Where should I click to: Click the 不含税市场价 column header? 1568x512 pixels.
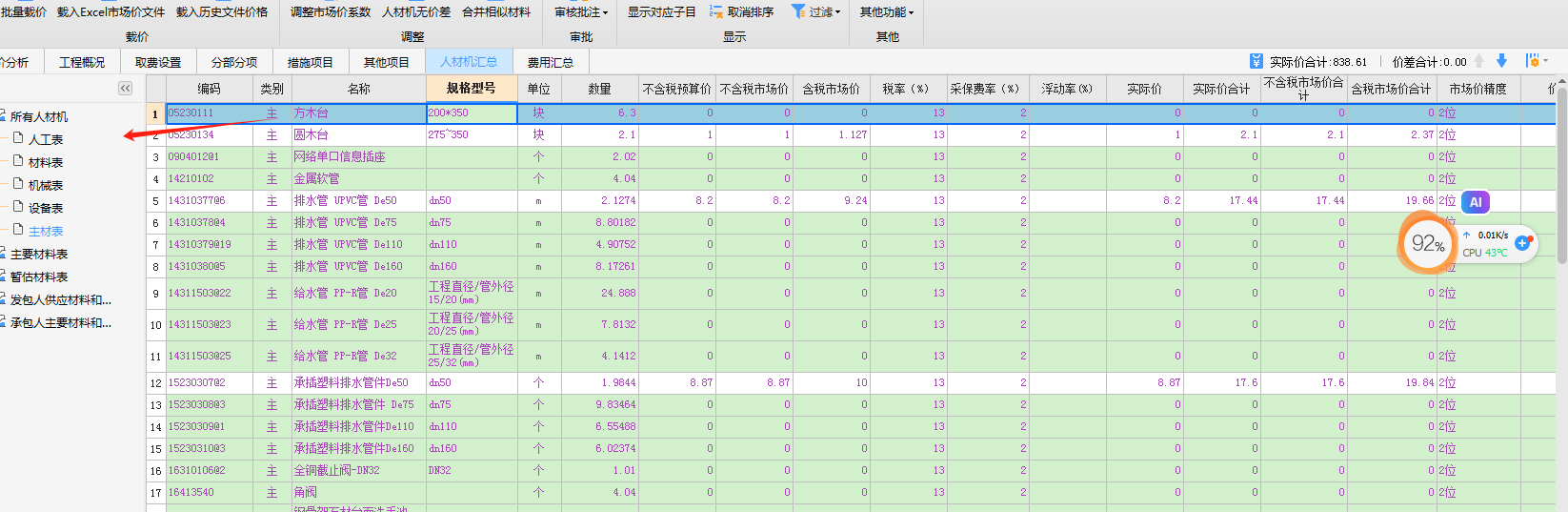coord(754,89)
